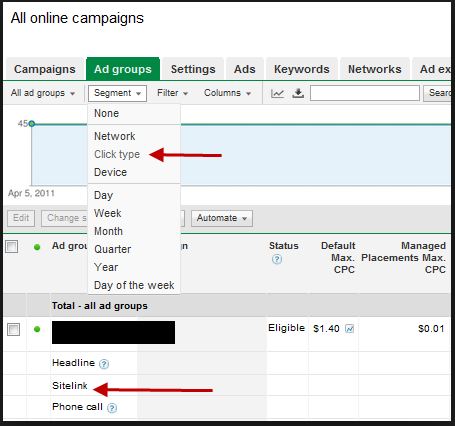The image size is (455, 426).
Task: Switch to the Networks tab
Action: (375, 69)
